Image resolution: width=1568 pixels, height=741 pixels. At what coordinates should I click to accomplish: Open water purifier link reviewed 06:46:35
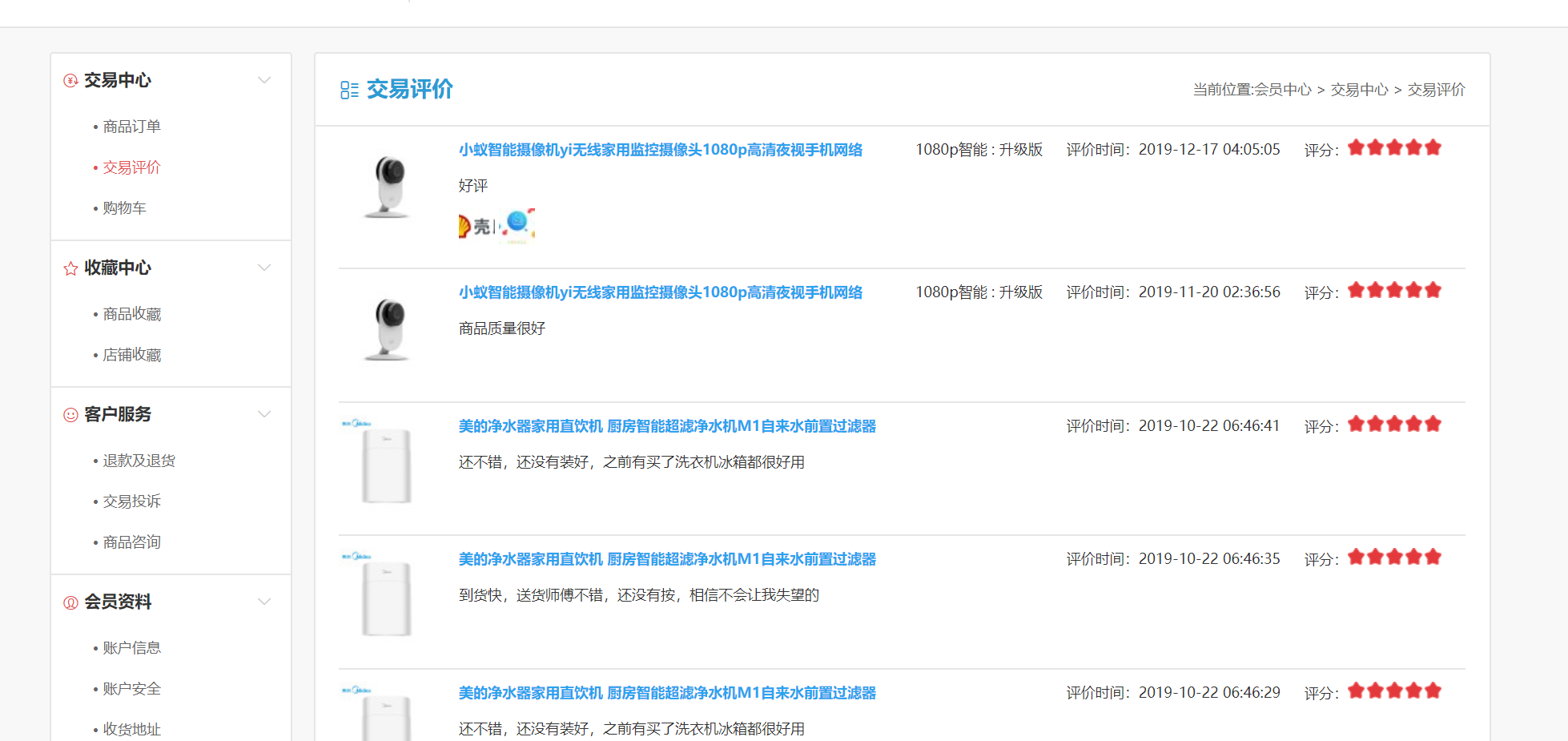tap(667, 559)
